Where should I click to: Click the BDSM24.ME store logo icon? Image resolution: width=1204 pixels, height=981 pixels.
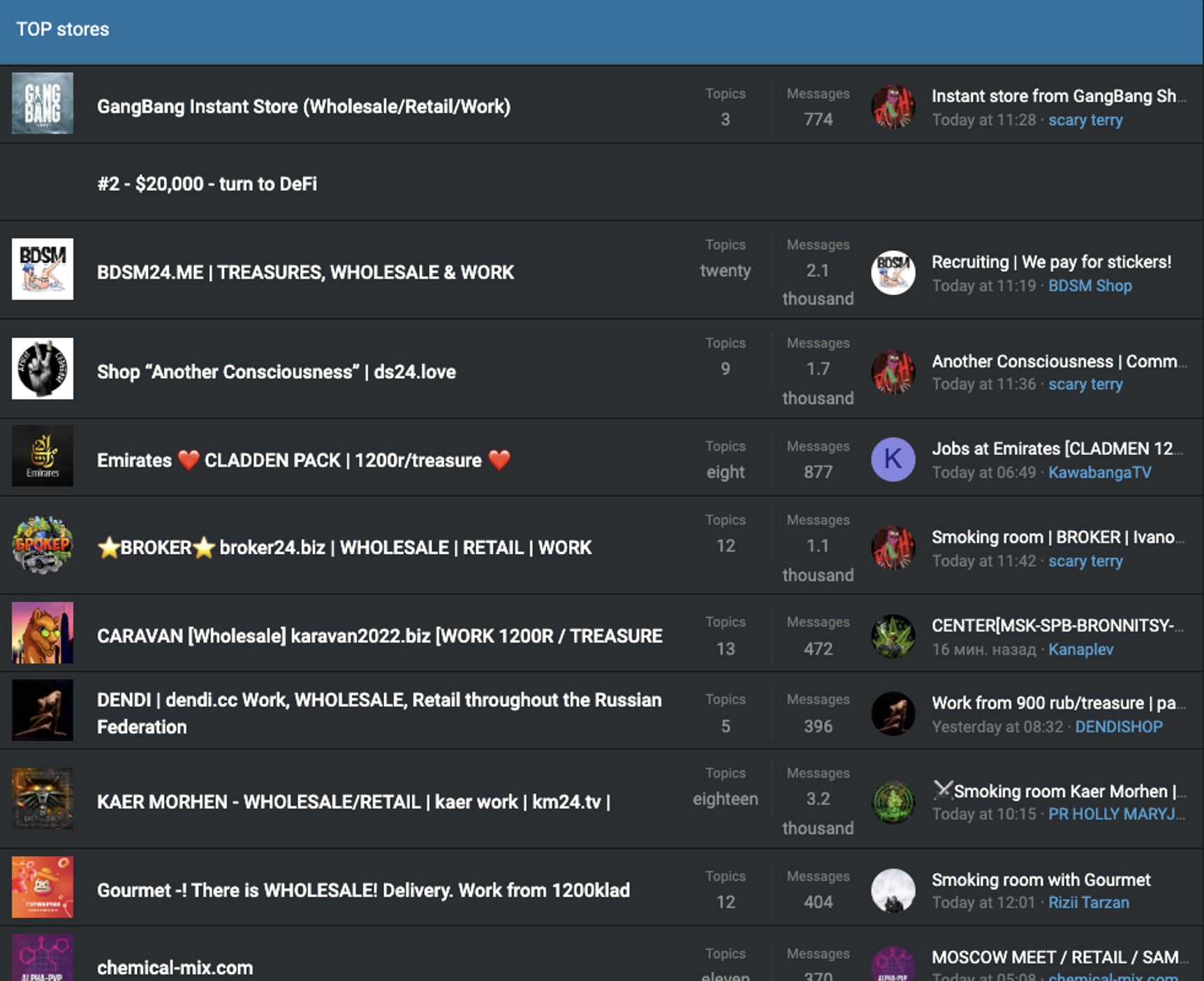pos(43,269)
